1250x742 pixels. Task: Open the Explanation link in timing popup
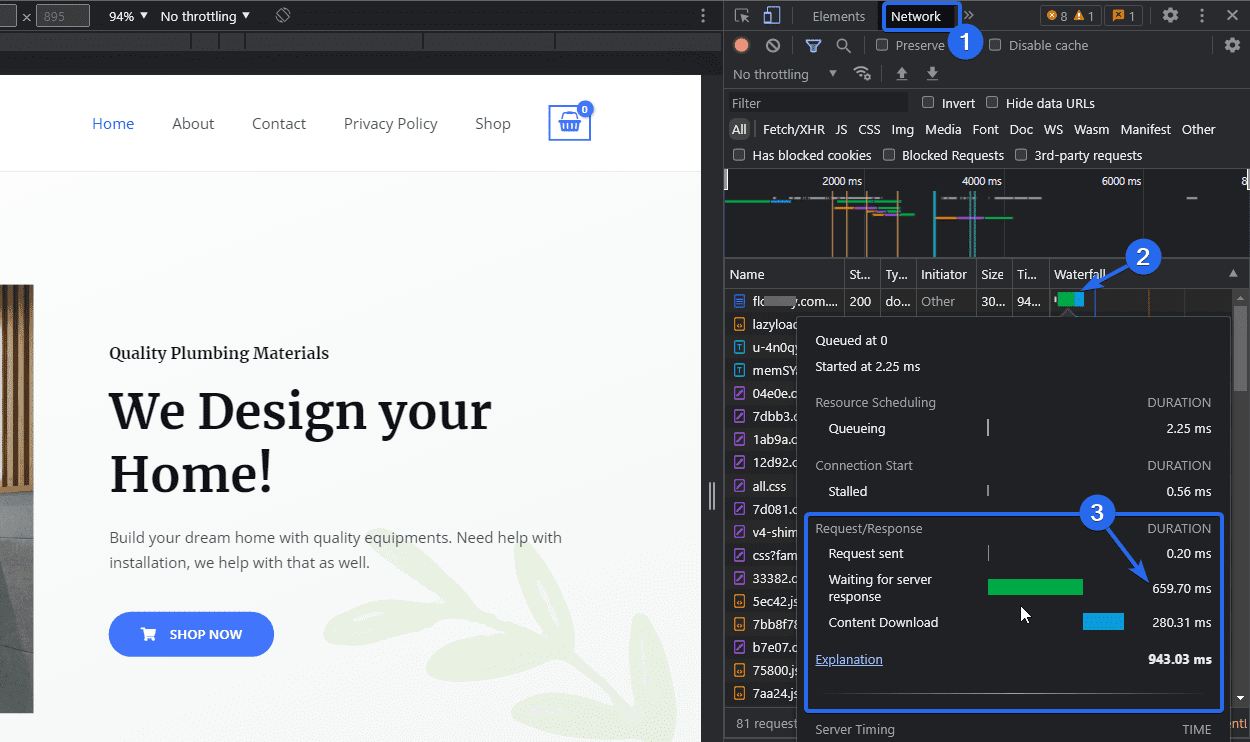pos(849,659)
